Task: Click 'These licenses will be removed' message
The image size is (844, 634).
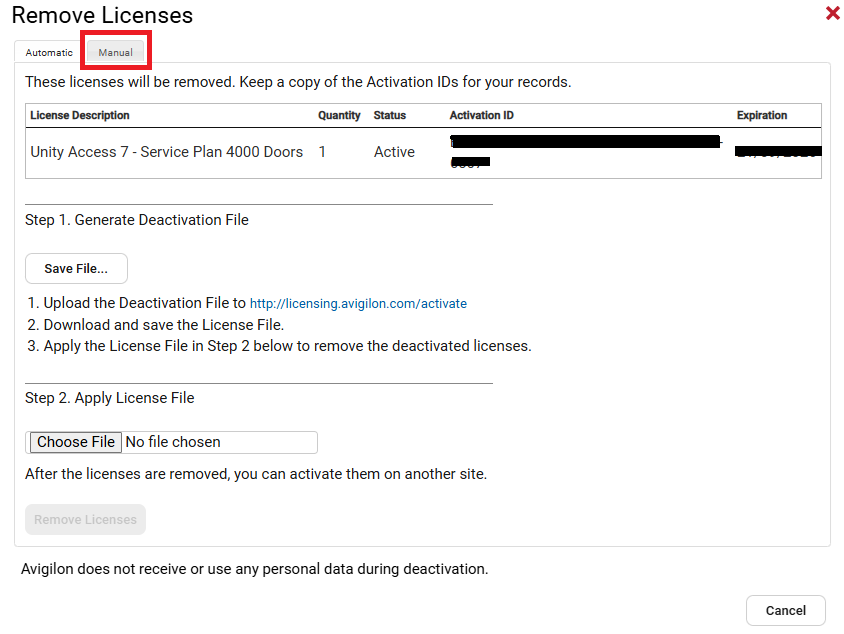Action: tap(298, 82)
